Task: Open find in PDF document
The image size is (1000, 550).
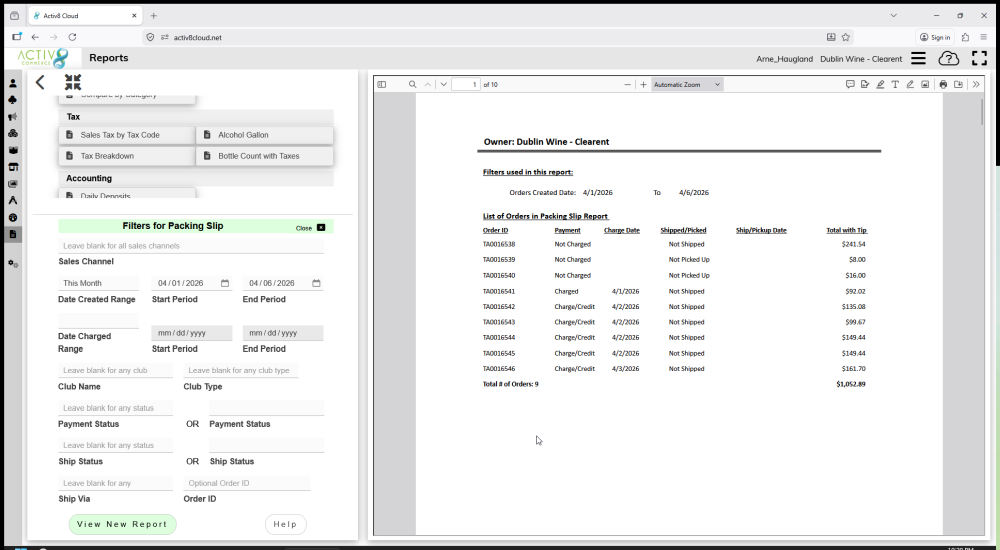Action: point(413,84)
